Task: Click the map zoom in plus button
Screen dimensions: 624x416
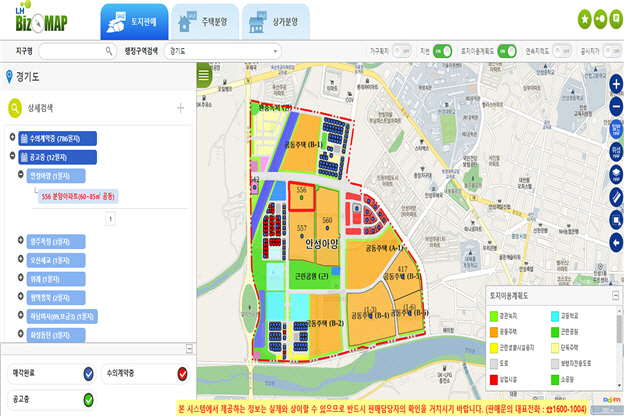Action: click(x=615, y=86)
